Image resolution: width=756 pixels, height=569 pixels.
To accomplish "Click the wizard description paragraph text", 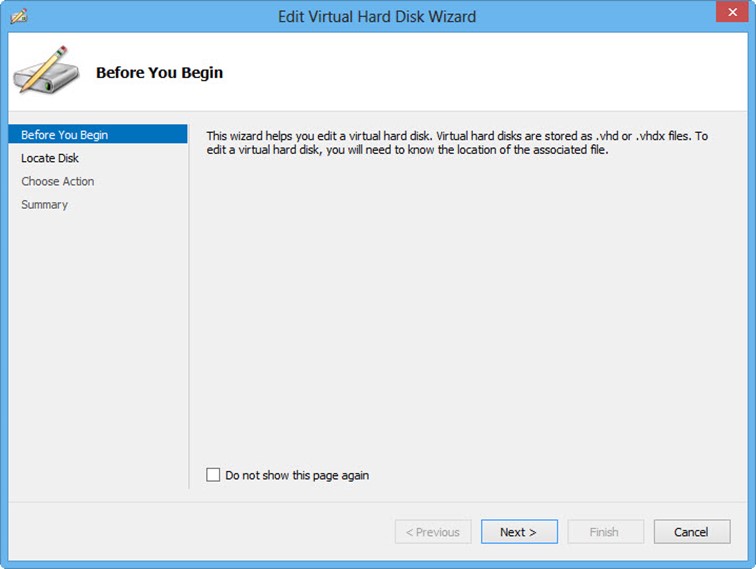I will pyautogui.click(x=457, y=143).
